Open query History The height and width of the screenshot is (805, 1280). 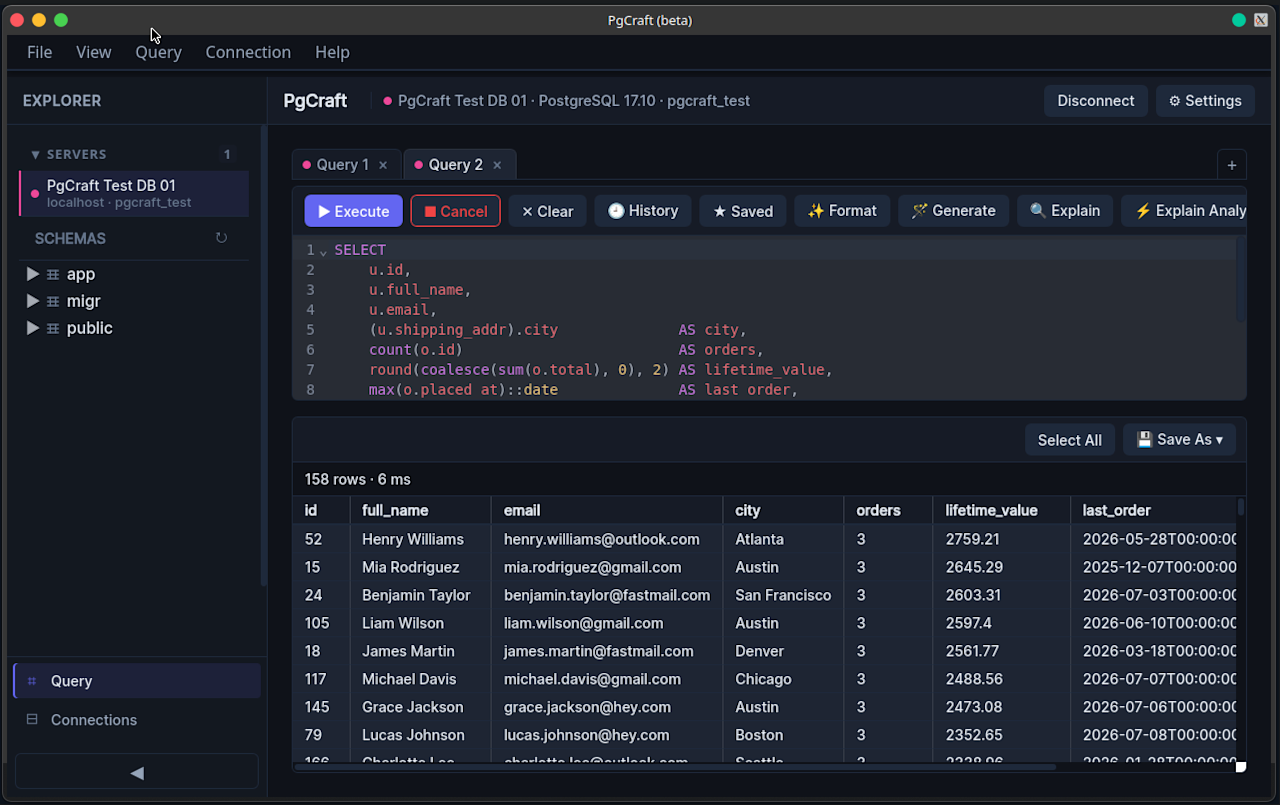point(643,211)
